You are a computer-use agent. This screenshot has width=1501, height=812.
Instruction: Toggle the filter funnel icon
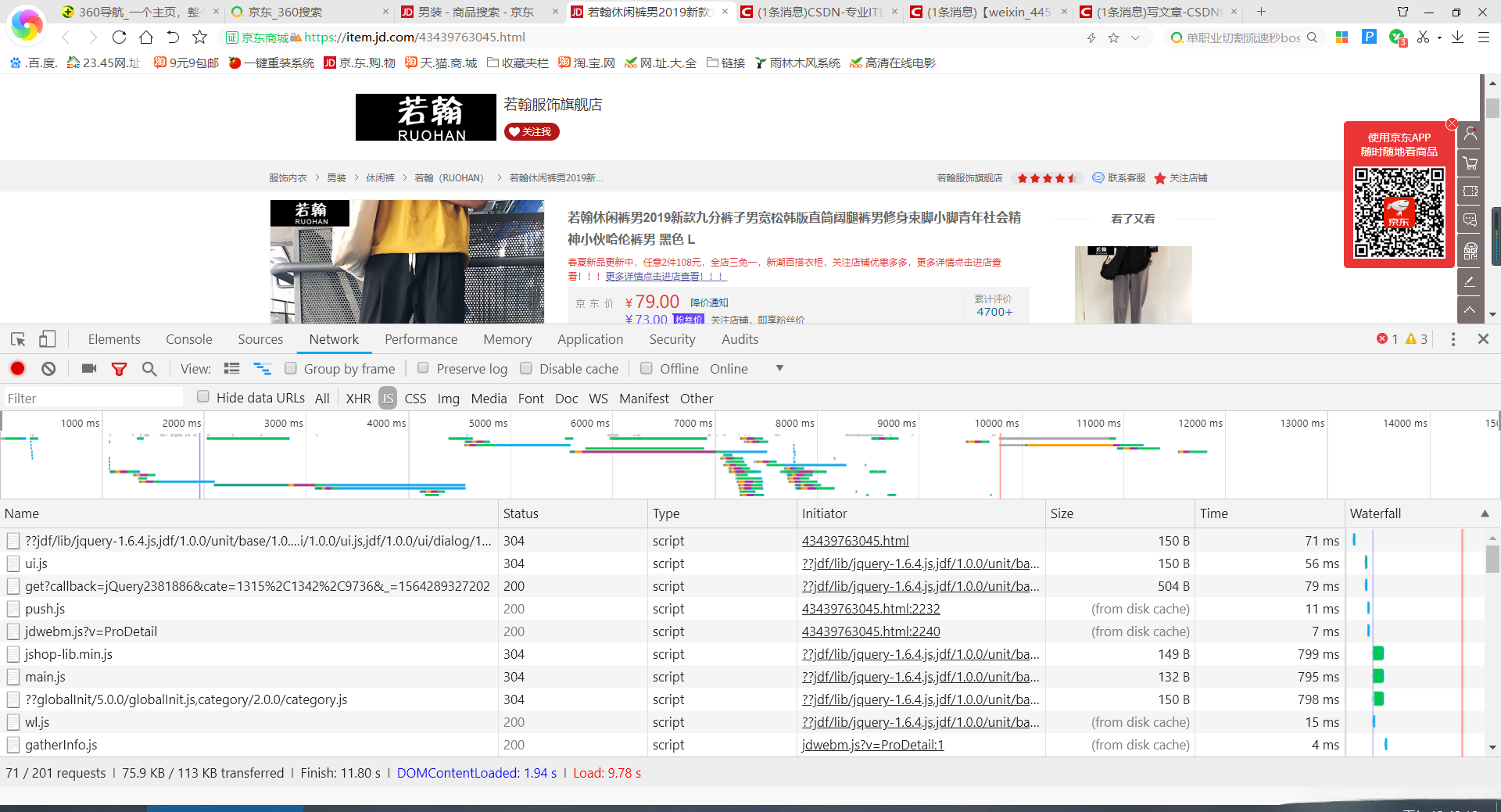tap(119, 369)
